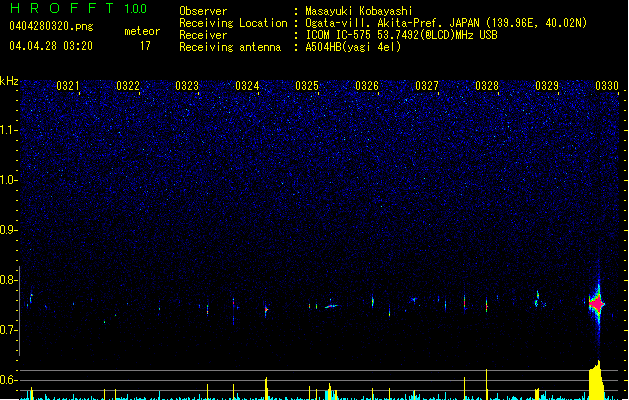Click the 0326 time axis label
Screen dimensions: 629x400
367,86
